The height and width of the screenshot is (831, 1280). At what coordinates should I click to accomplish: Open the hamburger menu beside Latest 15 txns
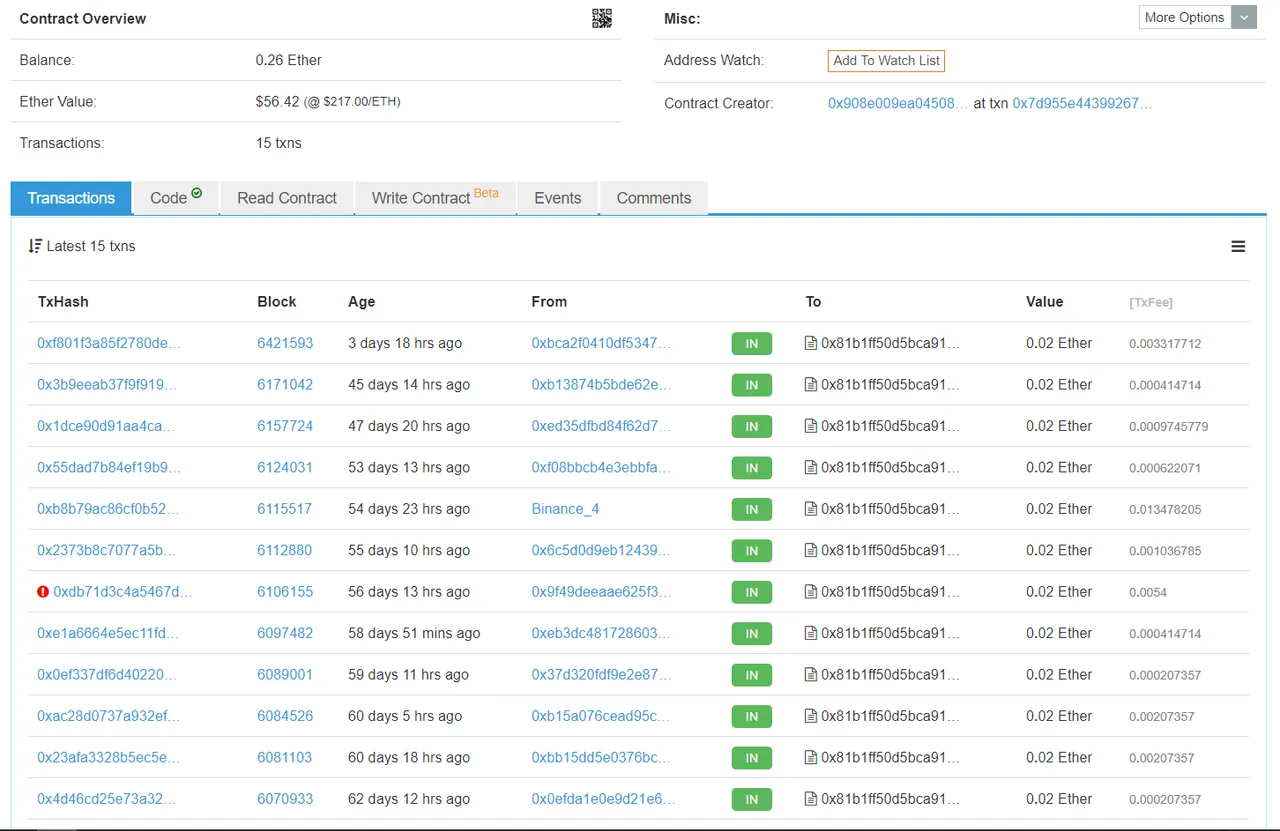click(1238, 246)
